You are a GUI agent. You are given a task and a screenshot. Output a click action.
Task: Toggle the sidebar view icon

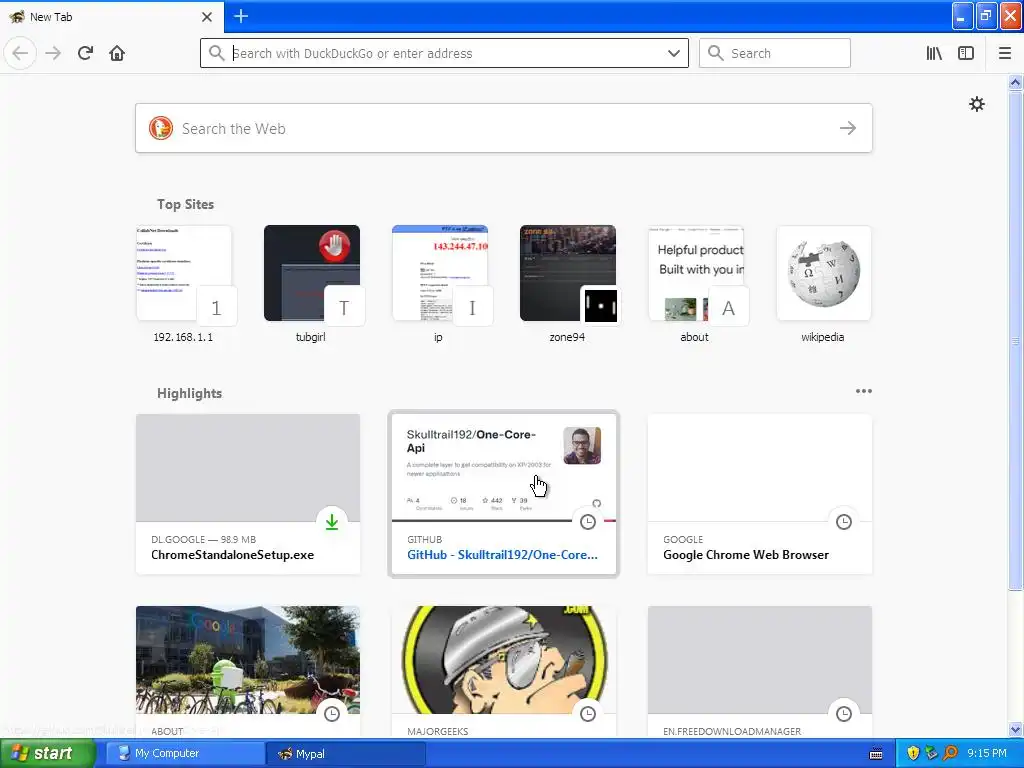[x=966, y=53]
